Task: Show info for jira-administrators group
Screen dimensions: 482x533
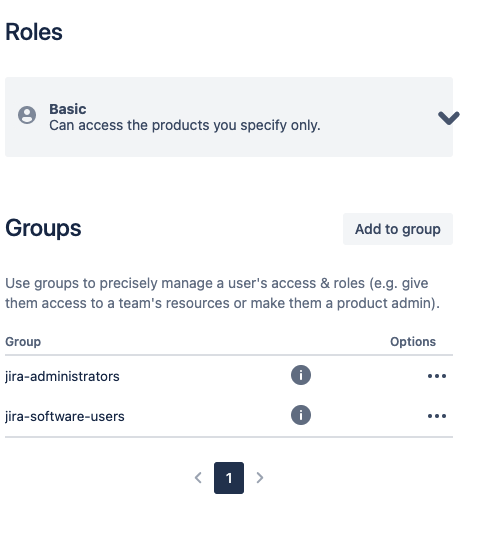Action: pos(301,375)
